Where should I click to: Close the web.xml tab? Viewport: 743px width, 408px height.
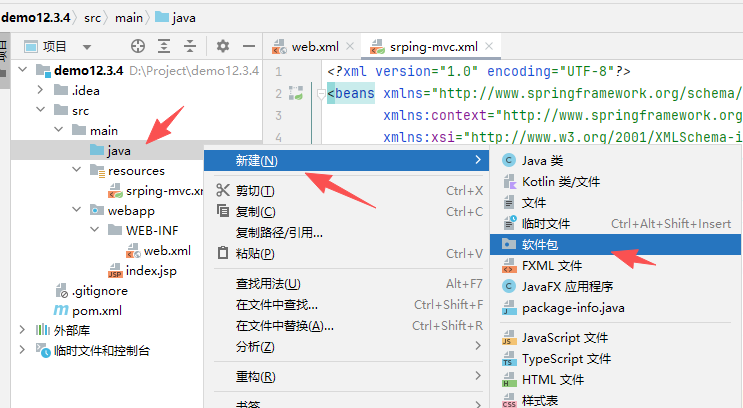350,47
